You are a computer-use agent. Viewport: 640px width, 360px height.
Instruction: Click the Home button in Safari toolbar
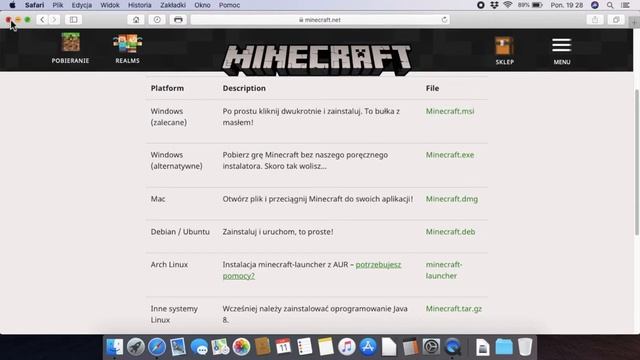[x=136, y=20]
